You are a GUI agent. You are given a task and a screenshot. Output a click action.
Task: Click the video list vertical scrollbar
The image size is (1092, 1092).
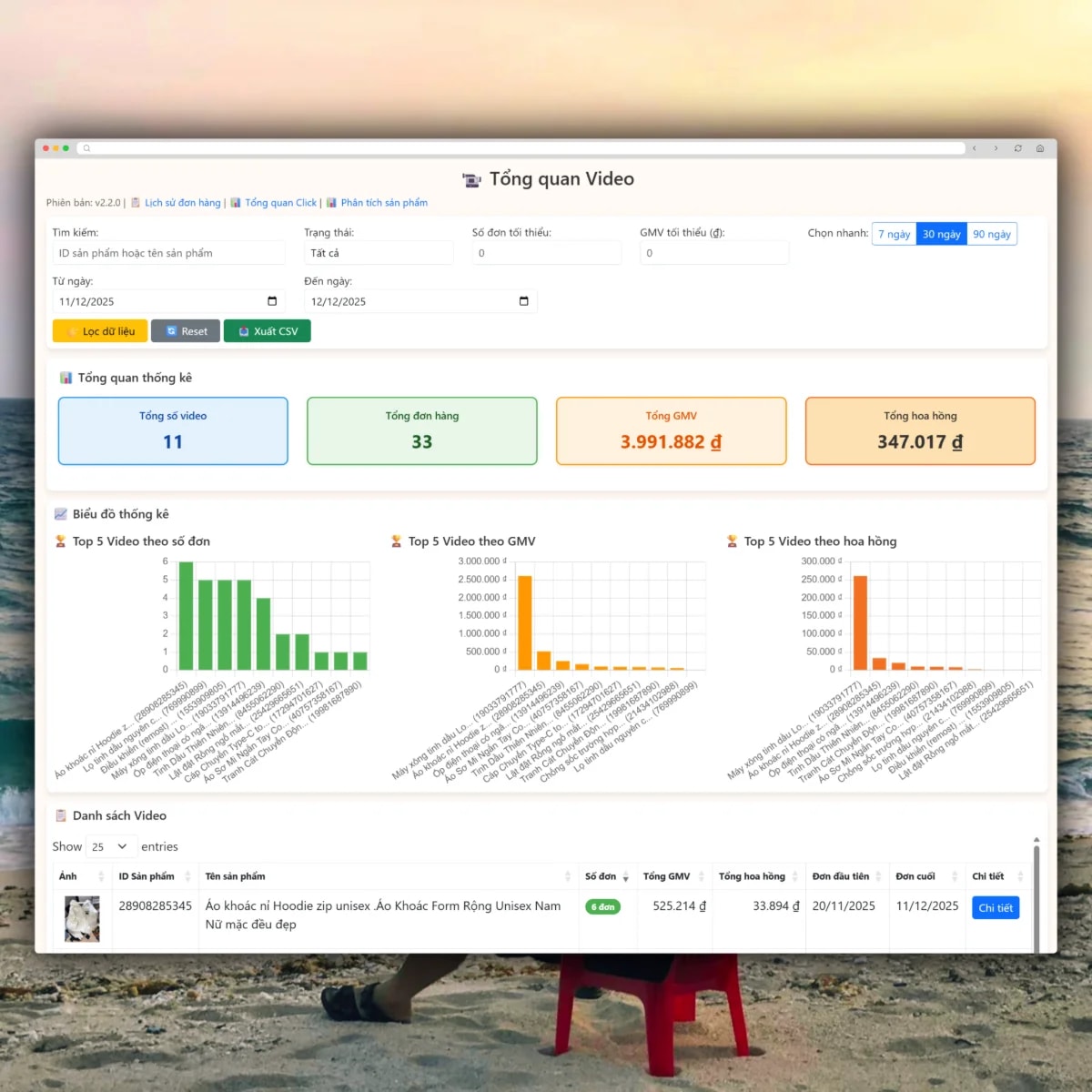tap(1036, 892)
